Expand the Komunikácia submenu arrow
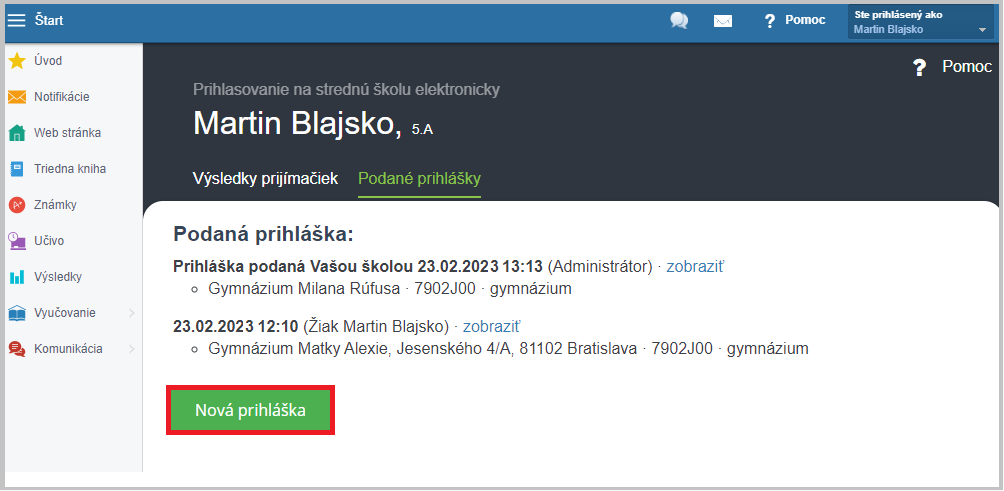1004x491 pixels. click(x=132, y=349)
